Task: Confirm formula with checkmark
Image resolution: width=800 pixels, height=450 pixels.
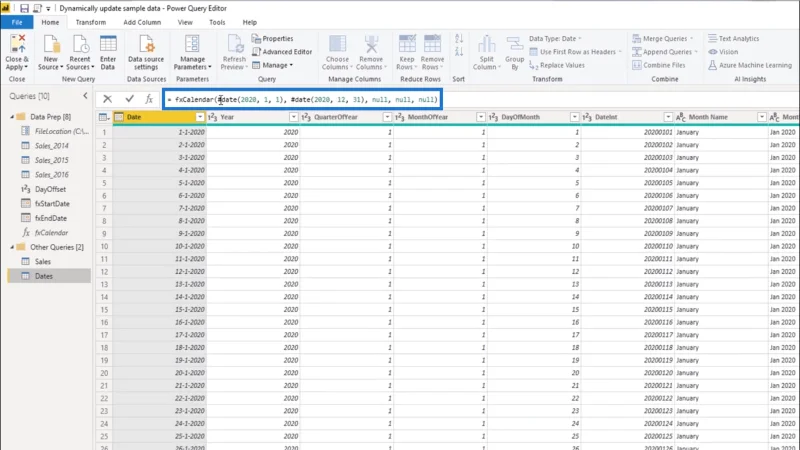Action: (130, 99)
